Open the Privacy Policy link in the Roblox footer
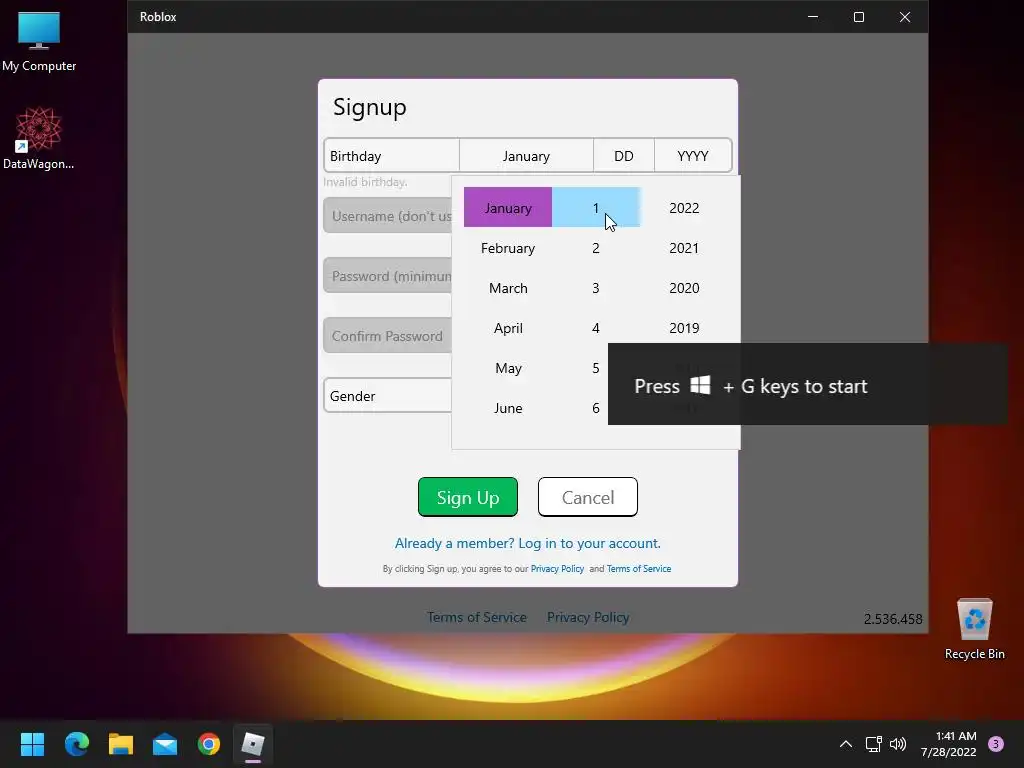This screenshot has width=1024, height=768. point(588,617)
